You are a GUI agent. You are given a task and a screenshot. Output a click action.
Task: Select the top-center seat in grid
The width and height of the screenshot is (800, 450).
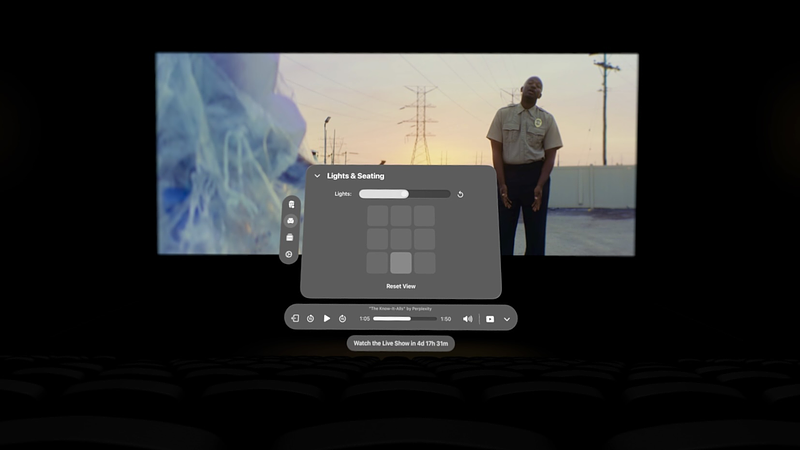pos(401,216)
